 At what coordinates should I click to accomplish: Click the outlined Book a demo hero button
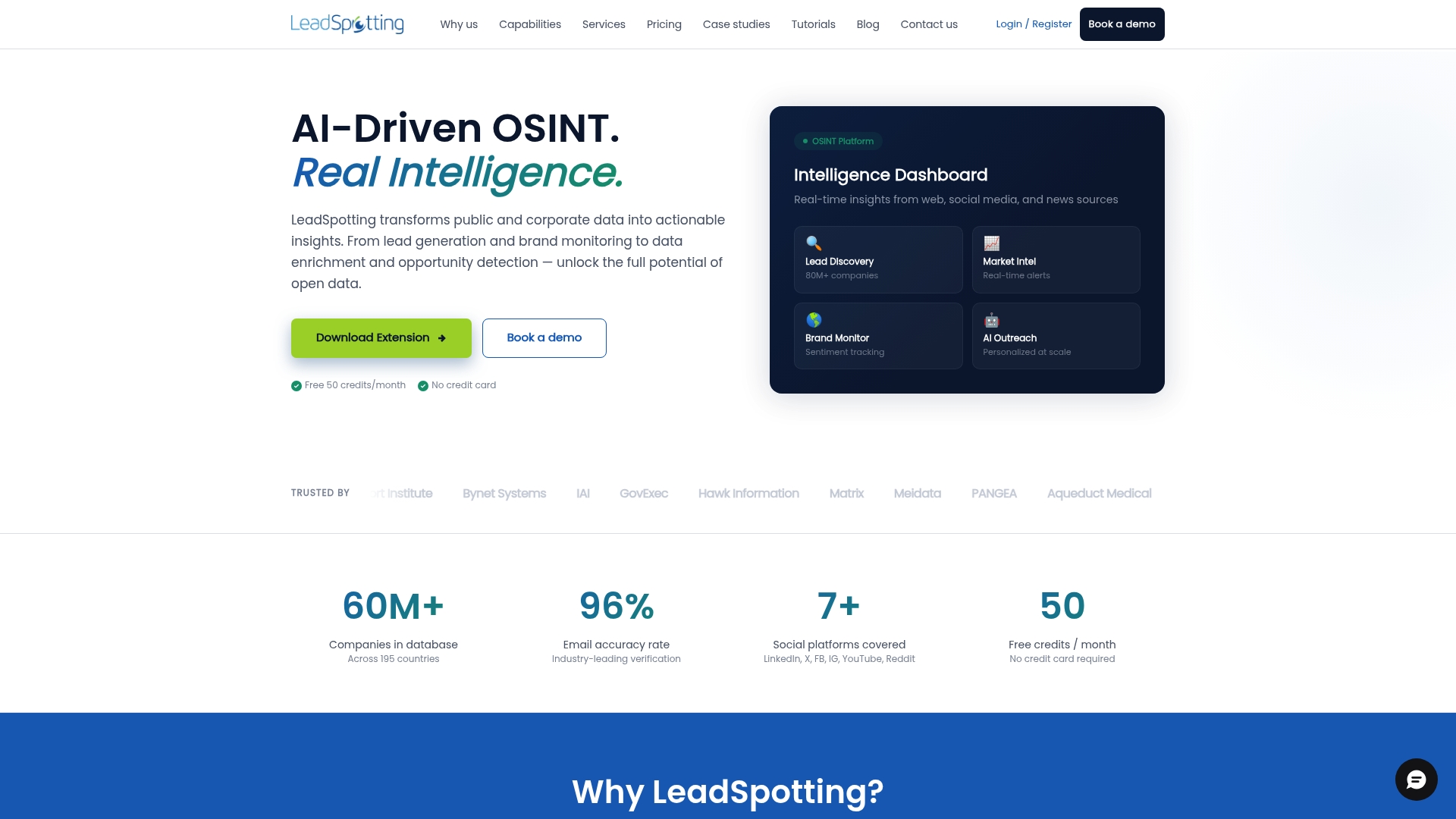[x=544, y=338]
